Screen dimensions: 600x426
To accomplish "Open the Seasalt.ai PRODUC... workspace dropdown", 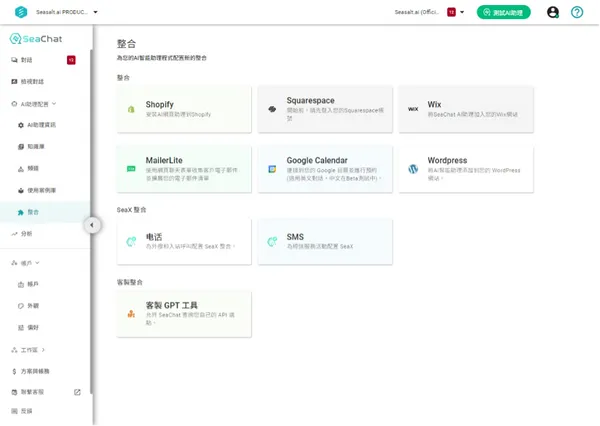I will coord(67,12).
